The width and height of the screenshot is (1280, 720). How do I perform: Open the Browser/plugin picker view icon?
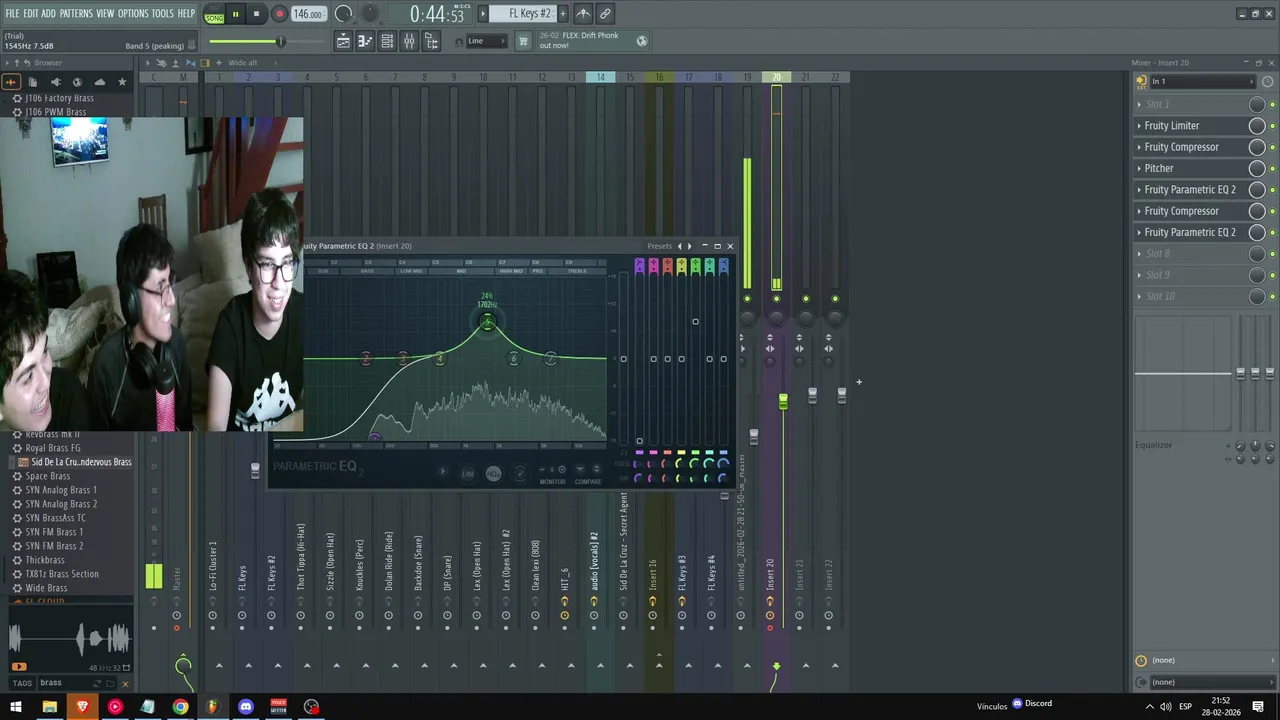431,41
